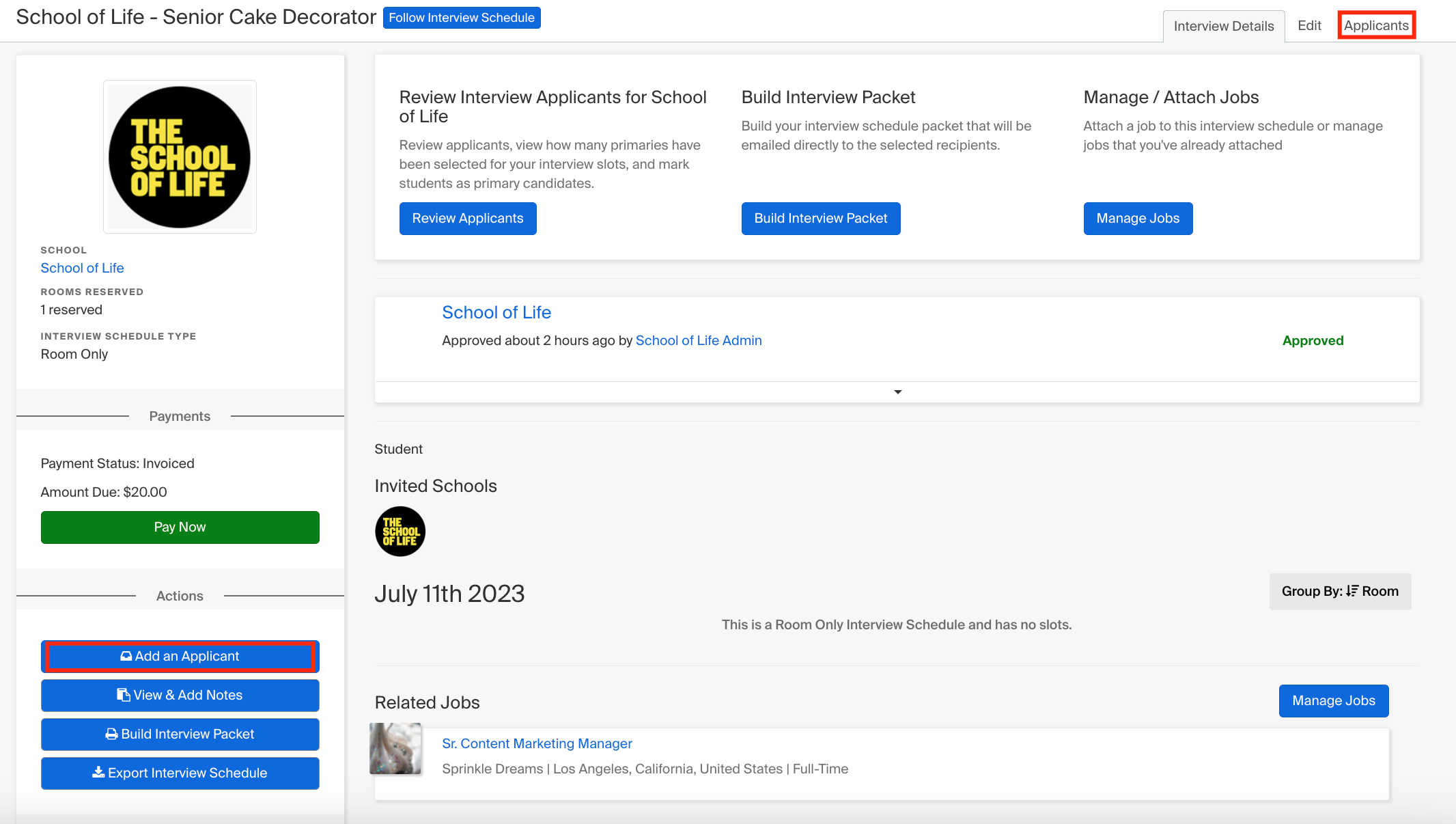Screen dimensions: 1456x824
Task: Click the School of Life link under SCHOOL
Action: coord(82,268)
